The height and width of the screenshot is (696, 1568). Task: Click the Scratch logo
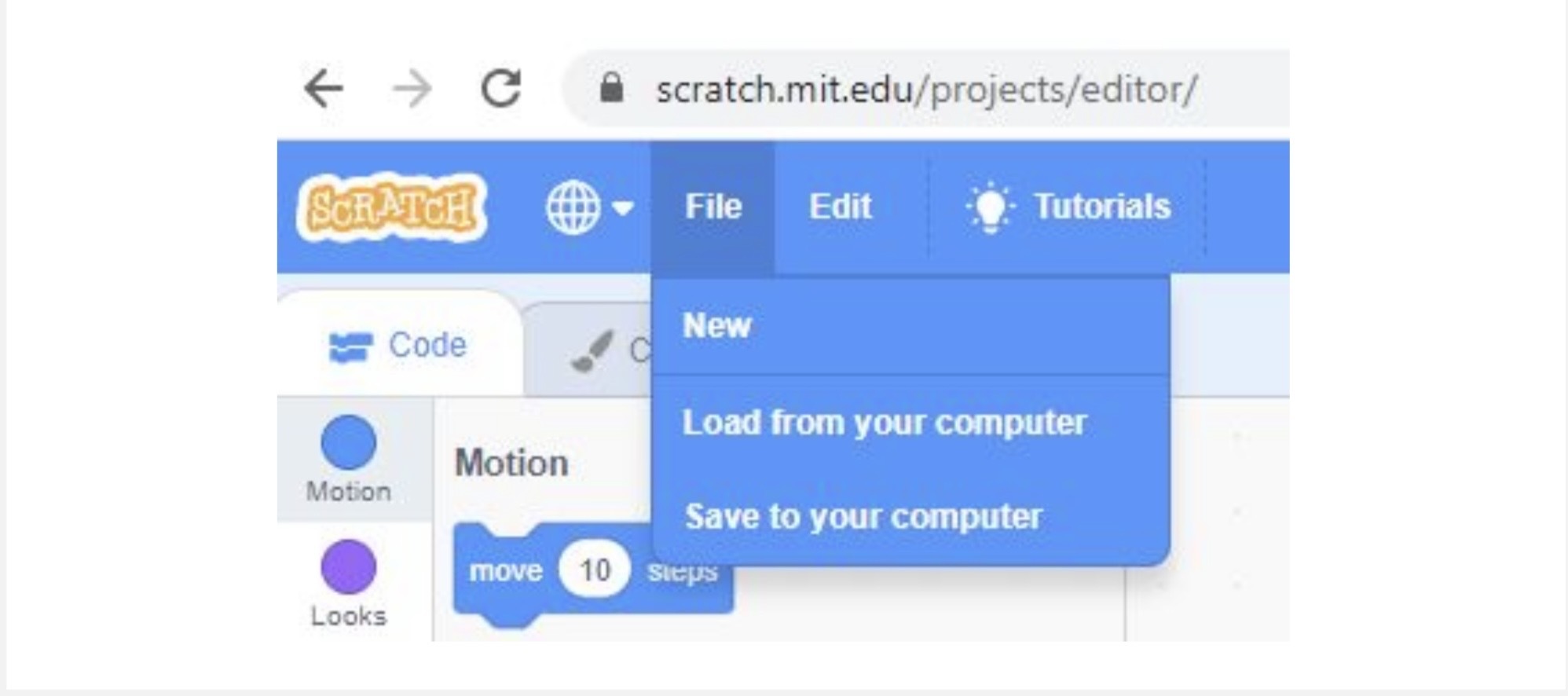tap(391, 207)
